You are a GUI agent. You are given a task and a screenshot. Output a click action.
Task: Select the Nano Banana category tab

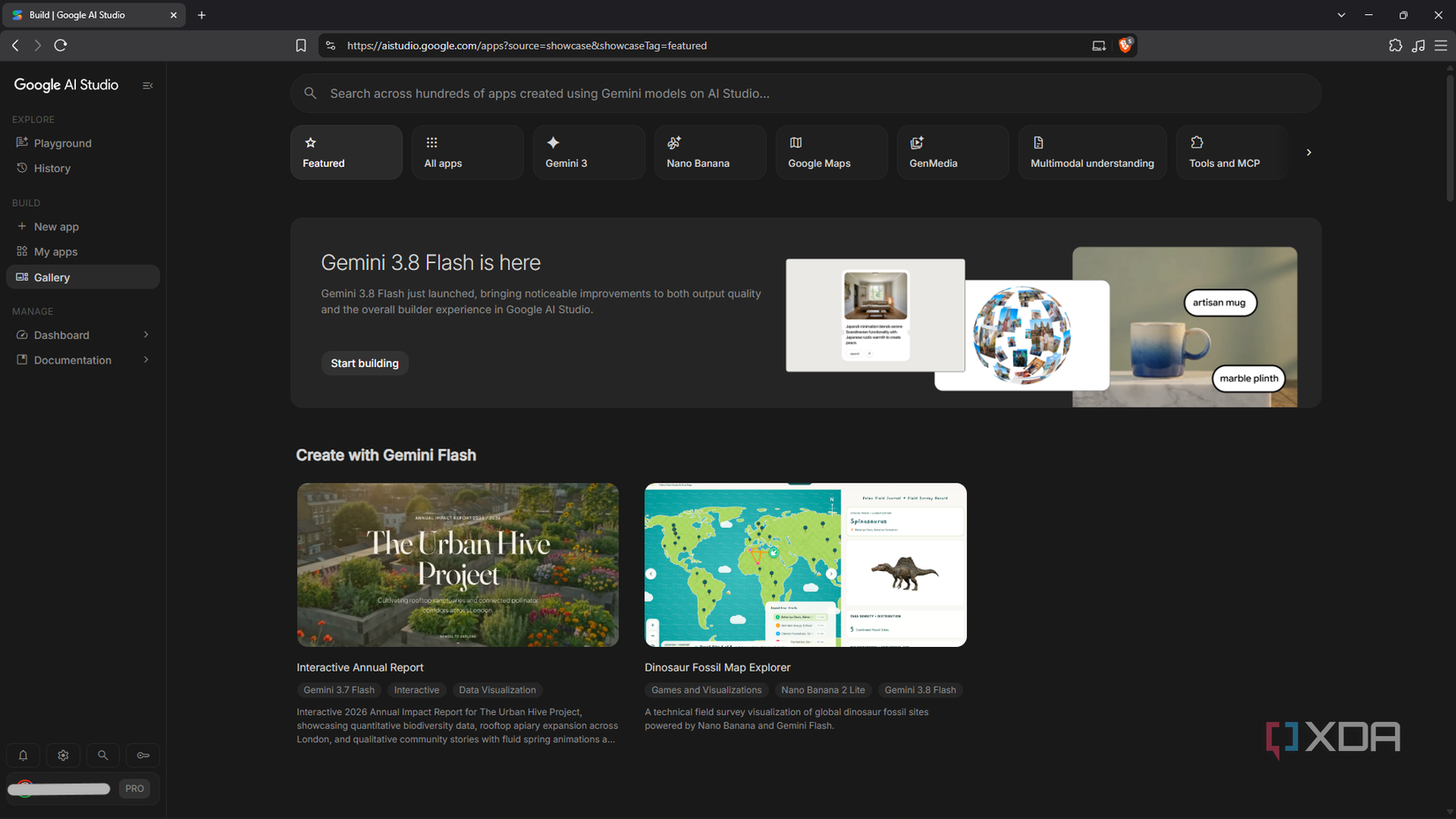[x=710, y=153]
